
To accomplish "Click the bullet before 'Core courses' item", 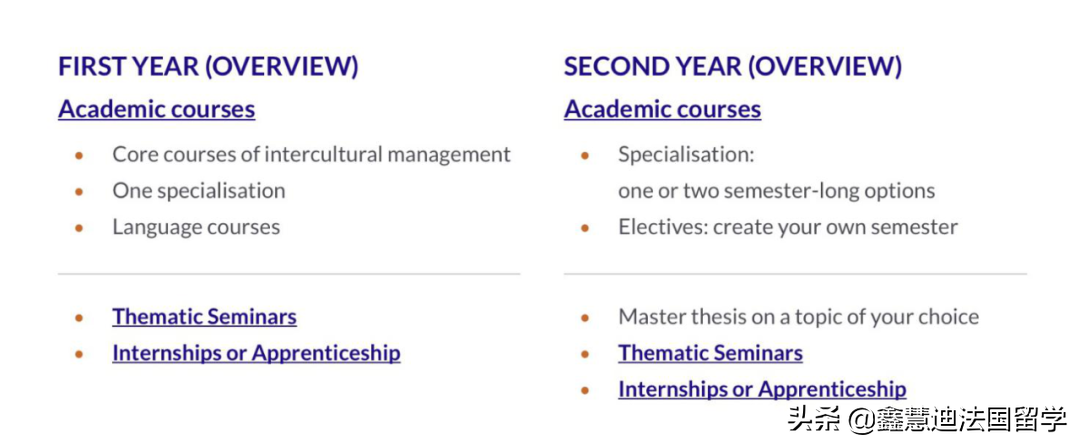I will [x=80, y=155].
